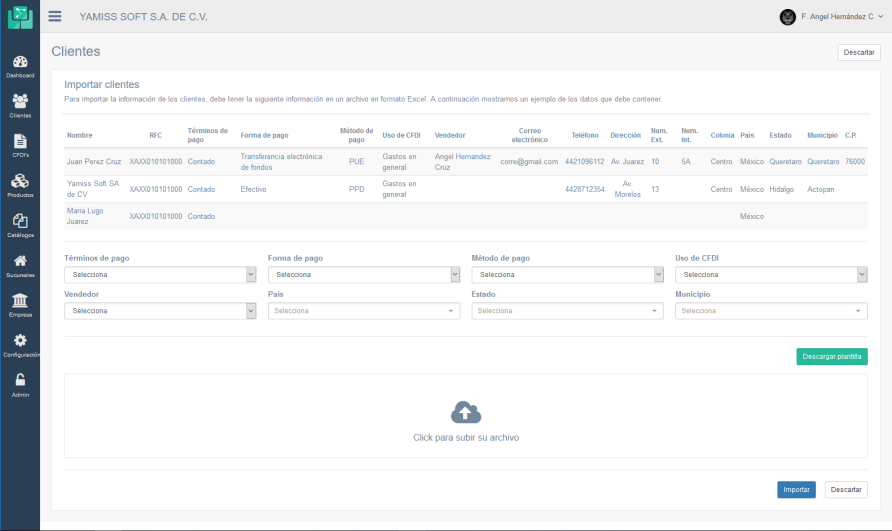Open the Forma de pago dropdown
This screenshot has width=892, height=531.
point(364,274)
